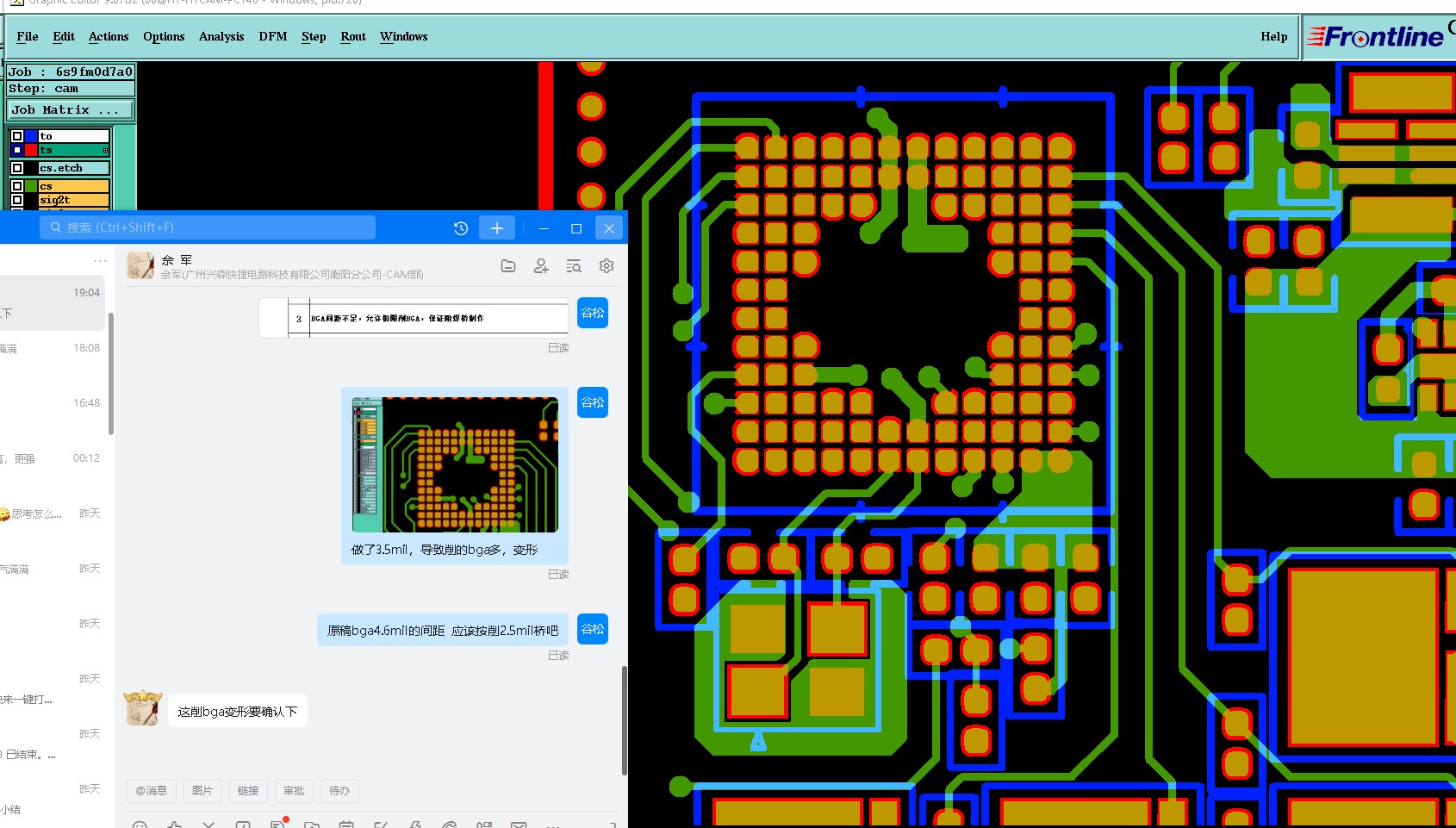Click the small grid icon on ts layer
The image size is (1456, 828).
(105, 150)
